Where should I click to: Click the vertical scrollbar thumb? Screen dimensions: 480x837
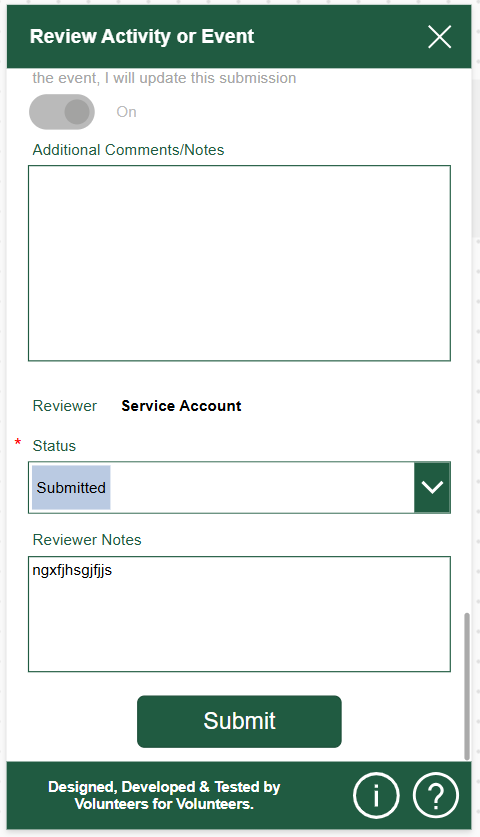coord(467,686)
